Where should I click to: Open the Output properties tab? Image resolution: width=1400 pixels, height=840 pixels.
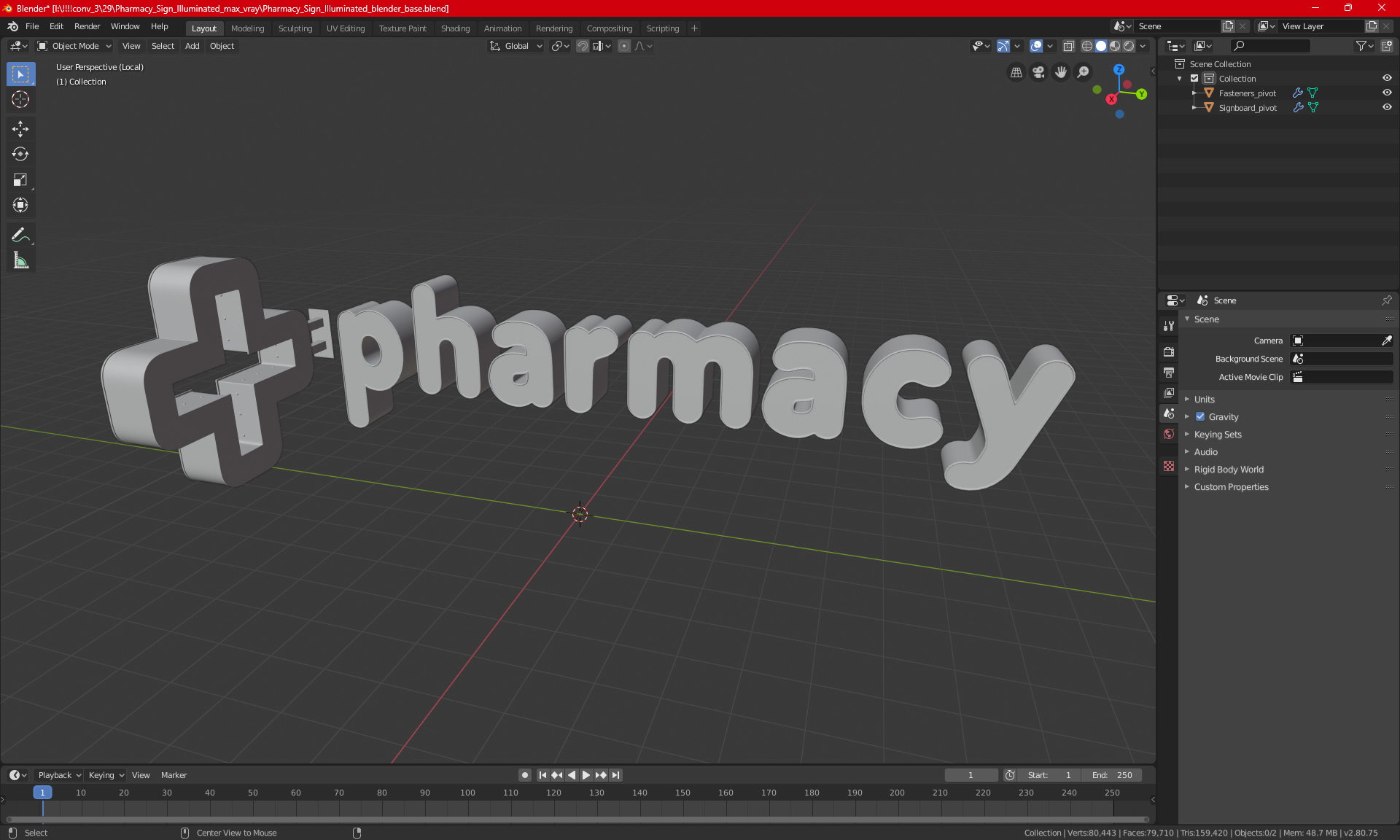pos(1169,373)
